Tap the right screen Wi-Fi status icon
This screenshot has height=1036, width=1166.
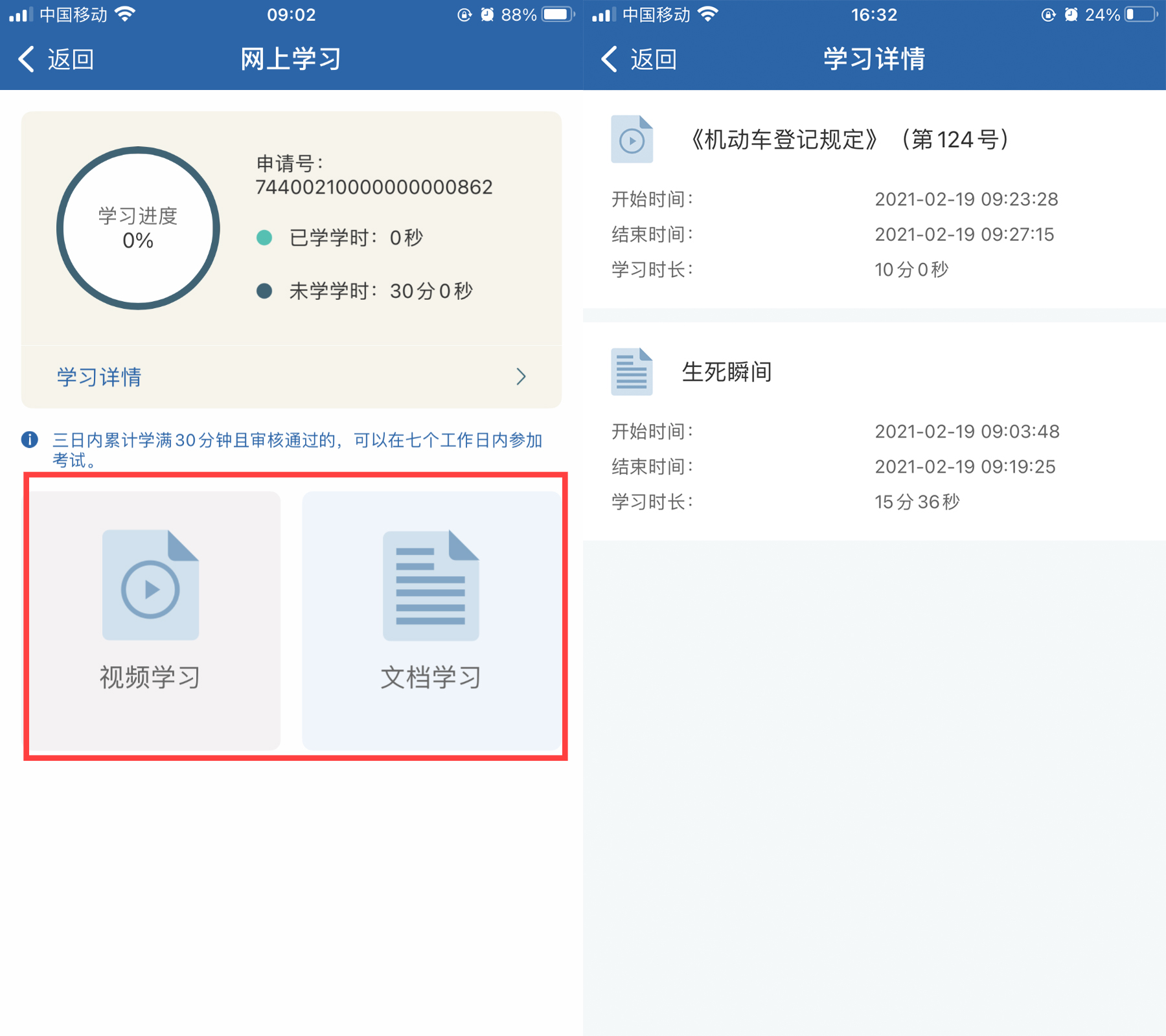[x=709, y=14]
